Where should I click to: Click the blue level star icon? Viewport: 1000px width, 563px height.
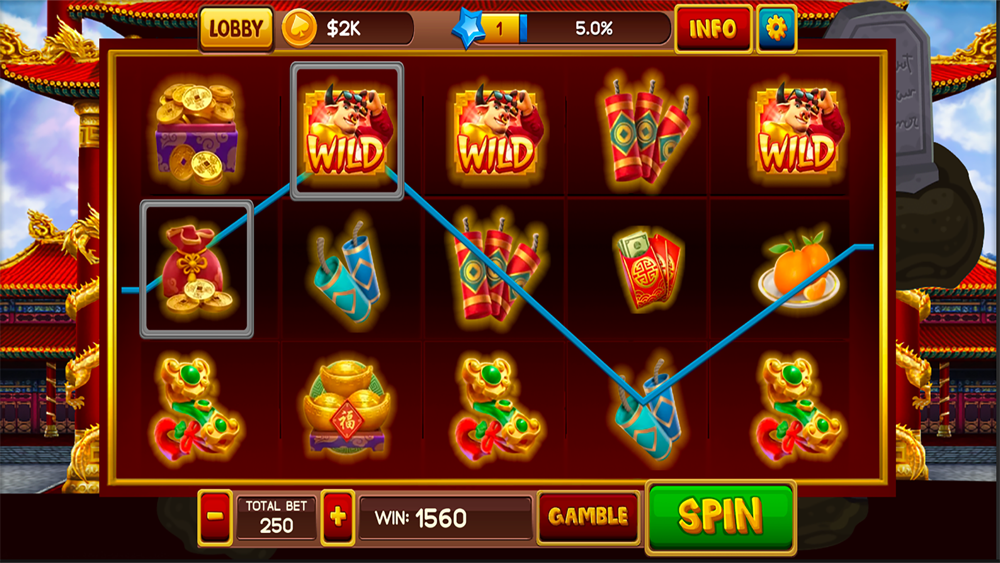click(468, 29)
